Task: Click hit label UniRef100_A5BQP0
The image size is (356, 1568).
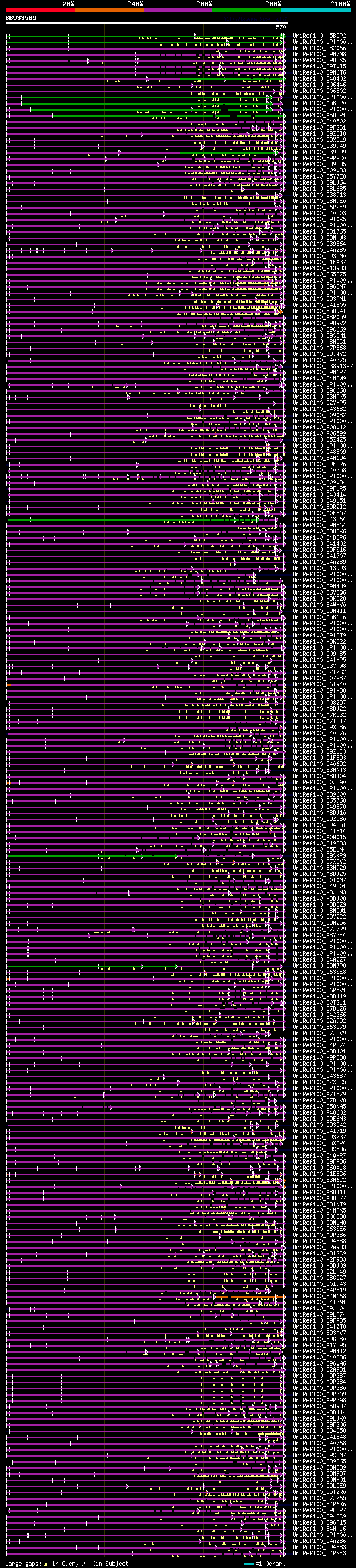Action: click(x=319, y=103)
